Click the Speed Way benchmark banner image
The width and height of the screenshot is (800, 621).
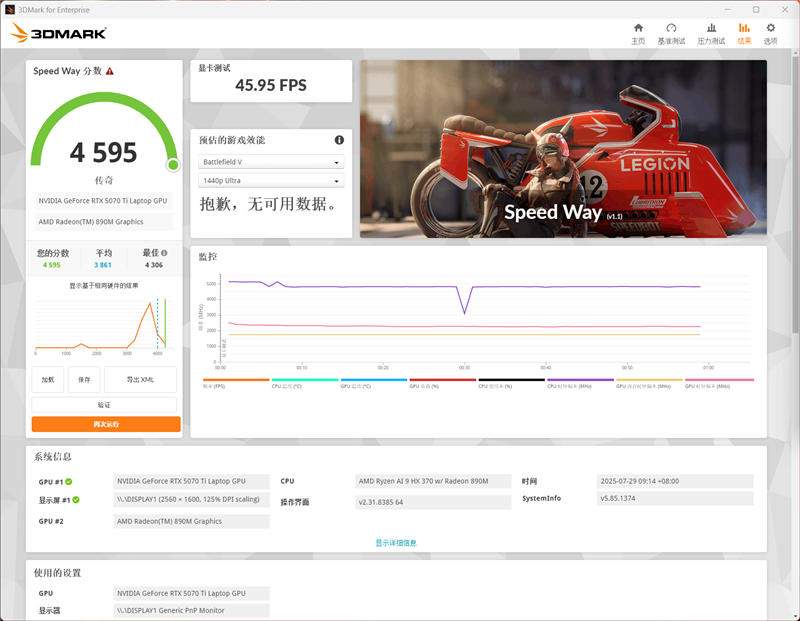(563, 149)
